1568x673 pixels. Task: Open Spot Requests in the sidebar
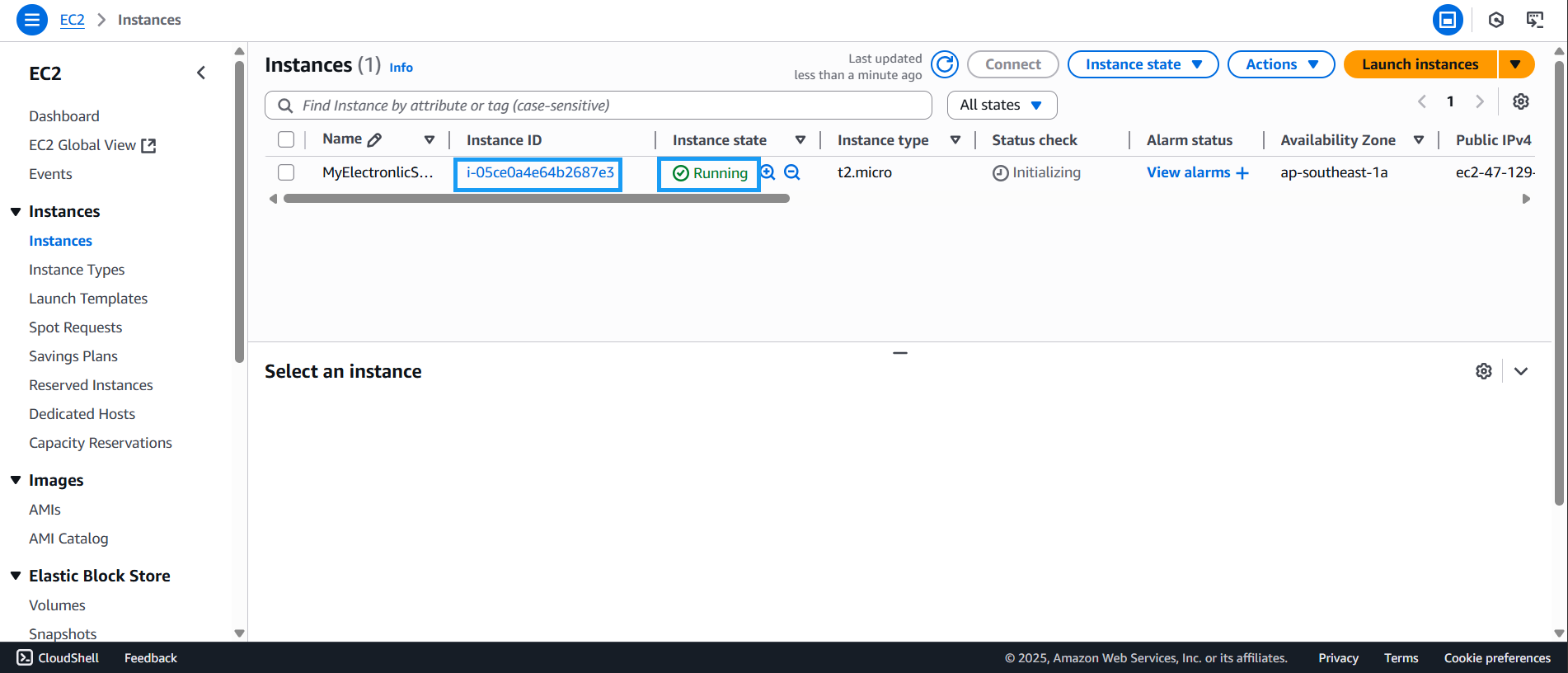tap(75, 327)
